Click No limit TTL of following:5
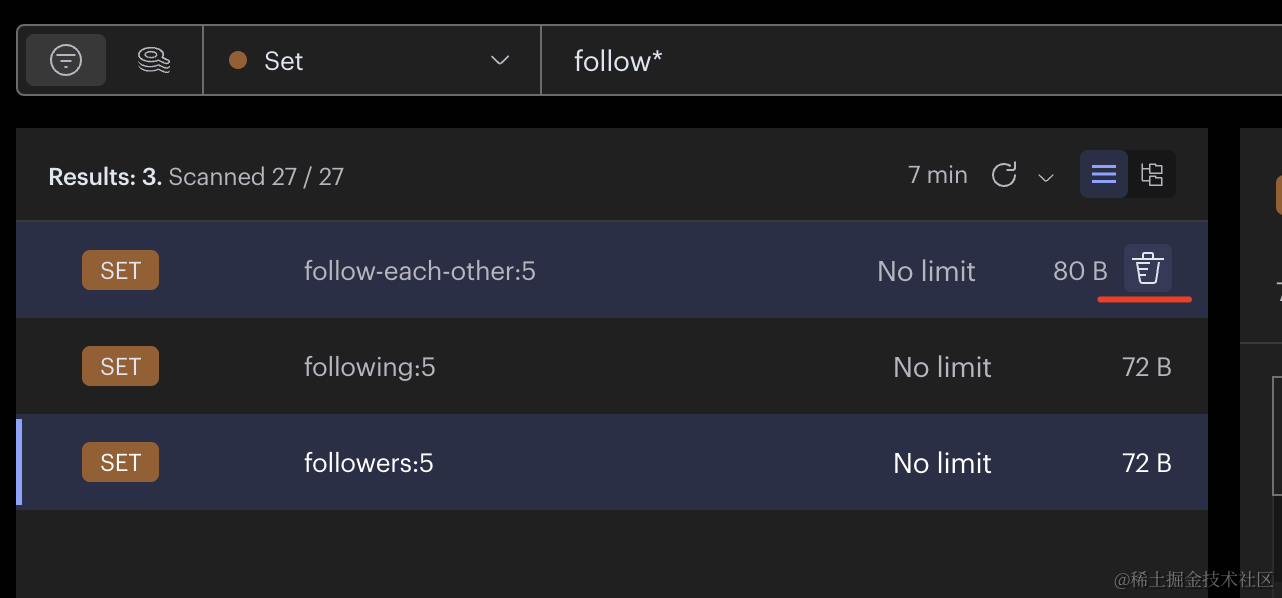Screen dimensions: 1282x598 coord(942,367)
